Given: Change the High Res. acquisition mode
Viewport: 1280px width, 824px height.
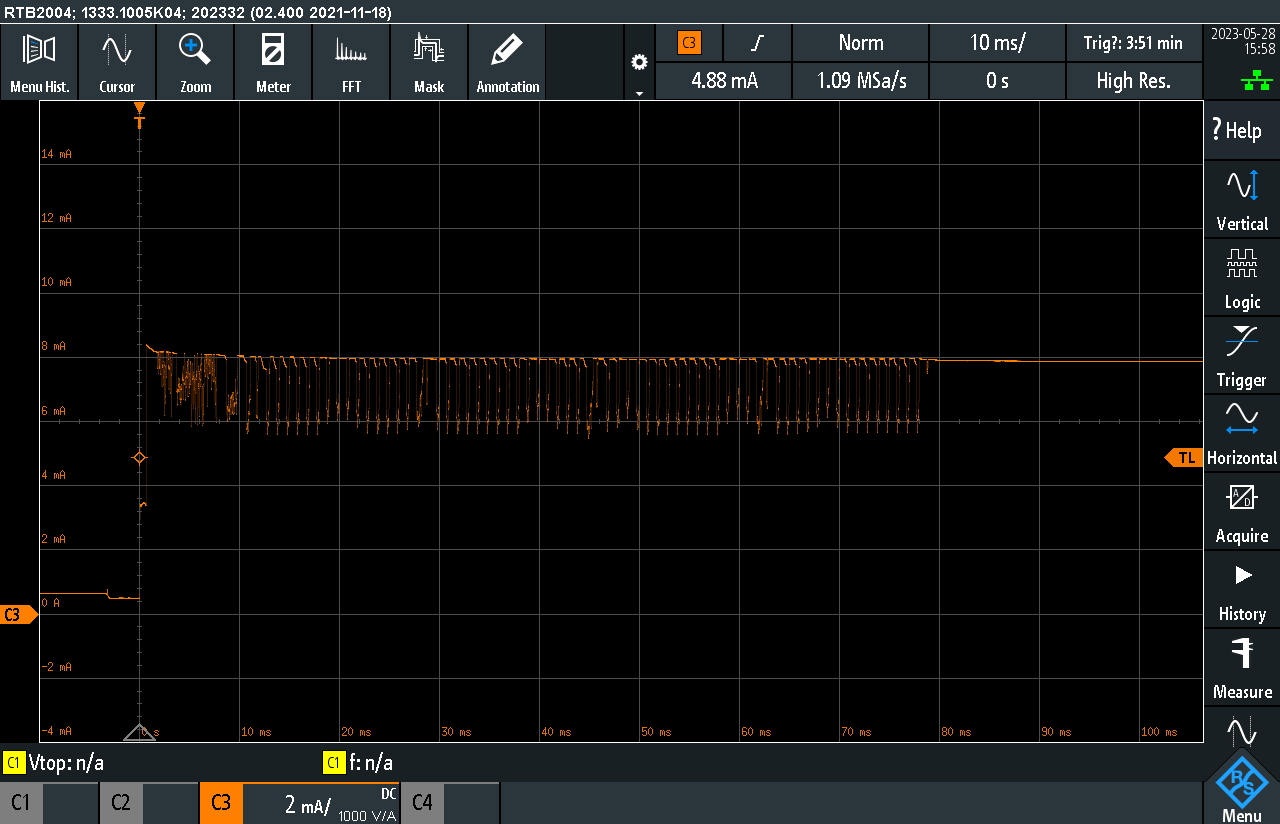Looking at the screenshot, I should [1133, 81].
